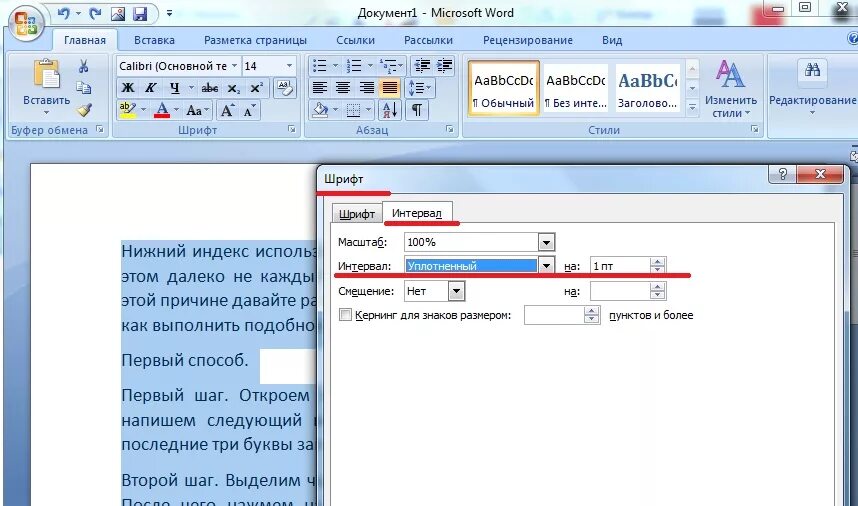Expand the Масштаб 100% dropdown

[546, 242]
